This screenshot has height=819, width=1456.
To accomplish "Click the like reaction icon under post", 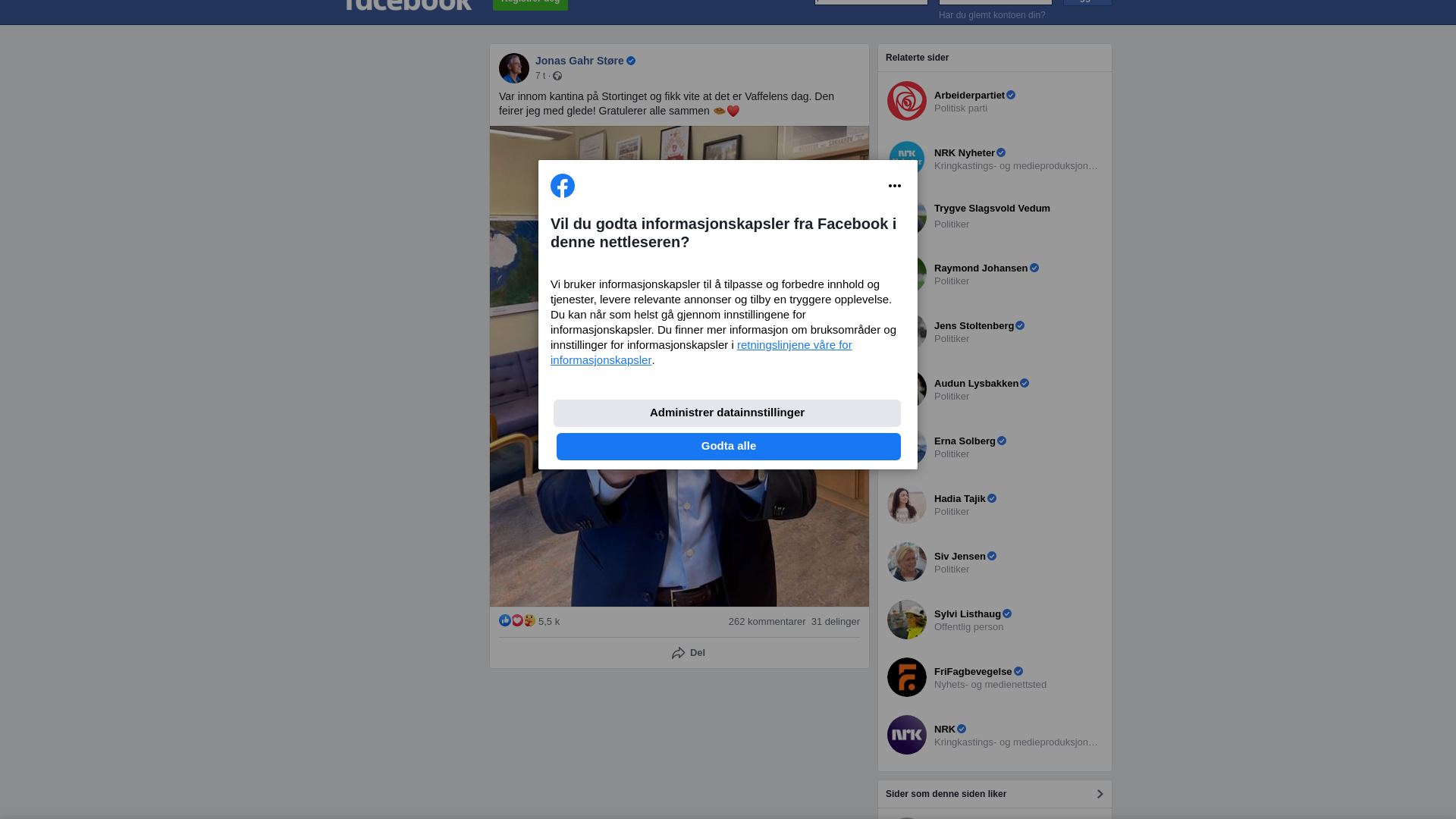I will click(x=505, y=620).
